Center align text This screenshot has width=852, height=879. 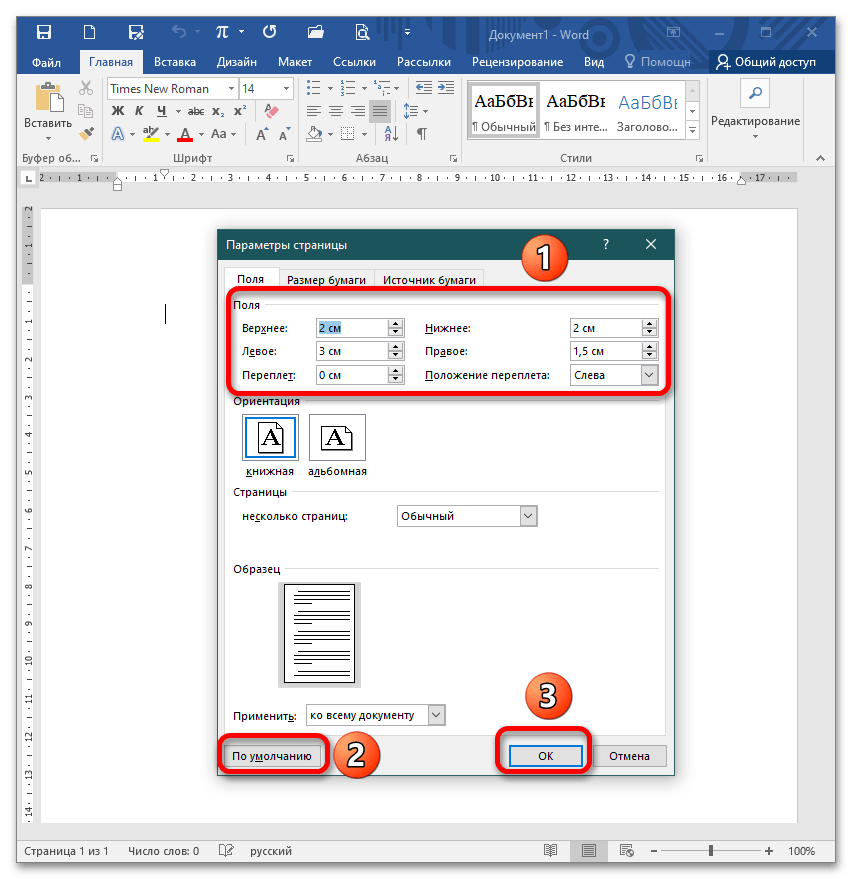[336, 111]
